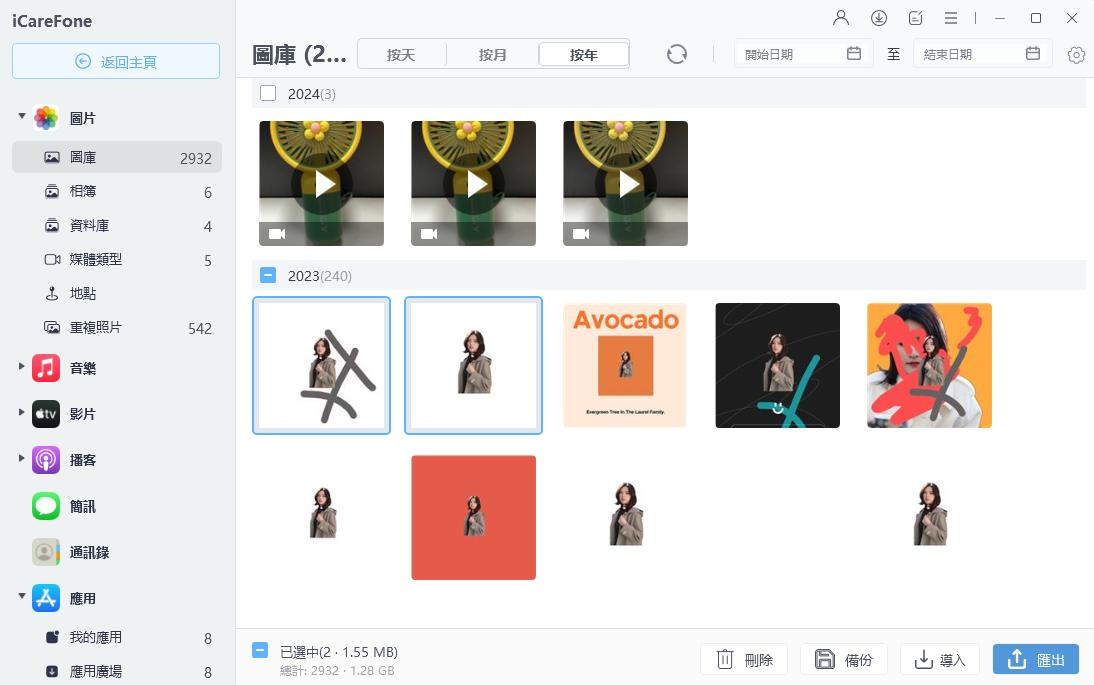Select 應用廣場 in sidebar
The image size is (1094, 685).
[117, 671]
